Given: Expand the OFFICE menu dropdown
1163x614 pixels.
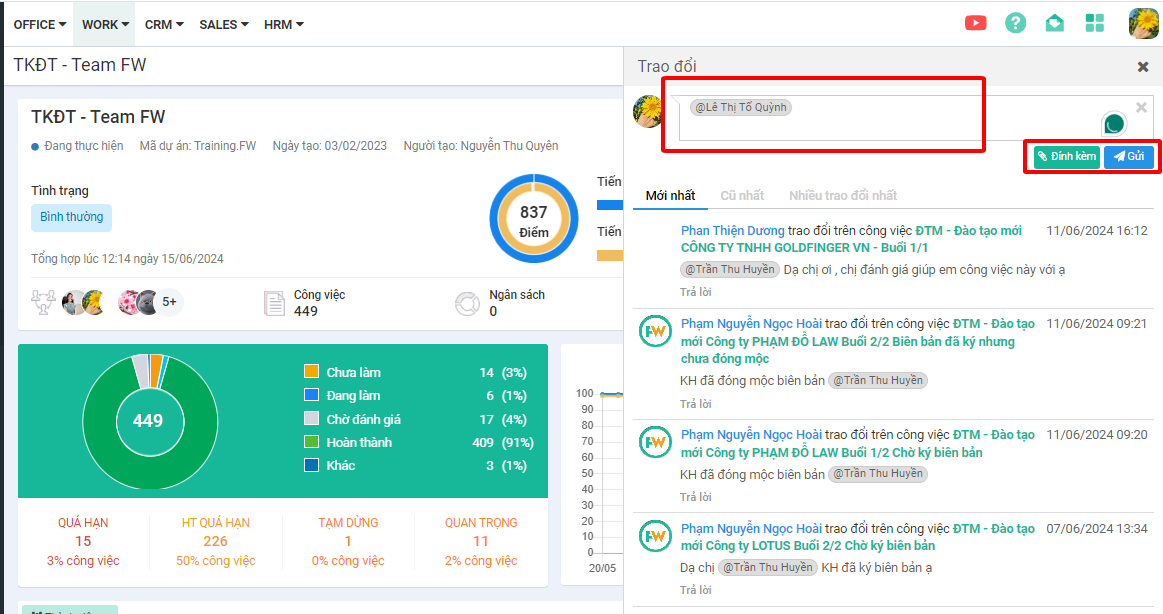Looking at the screenshot, I should tap(39, 24).
